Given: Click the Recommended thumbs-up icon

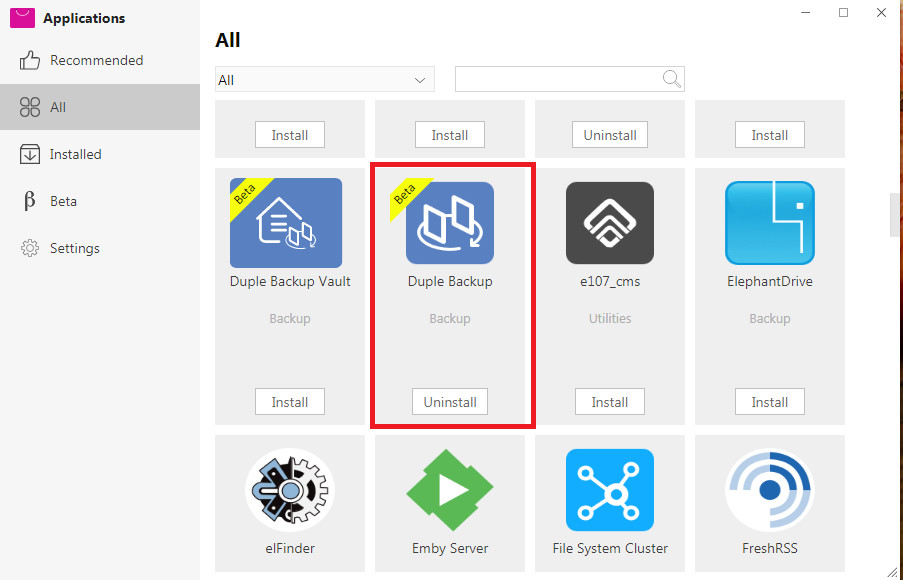Looking at the screenshot, I should (29, 60).
